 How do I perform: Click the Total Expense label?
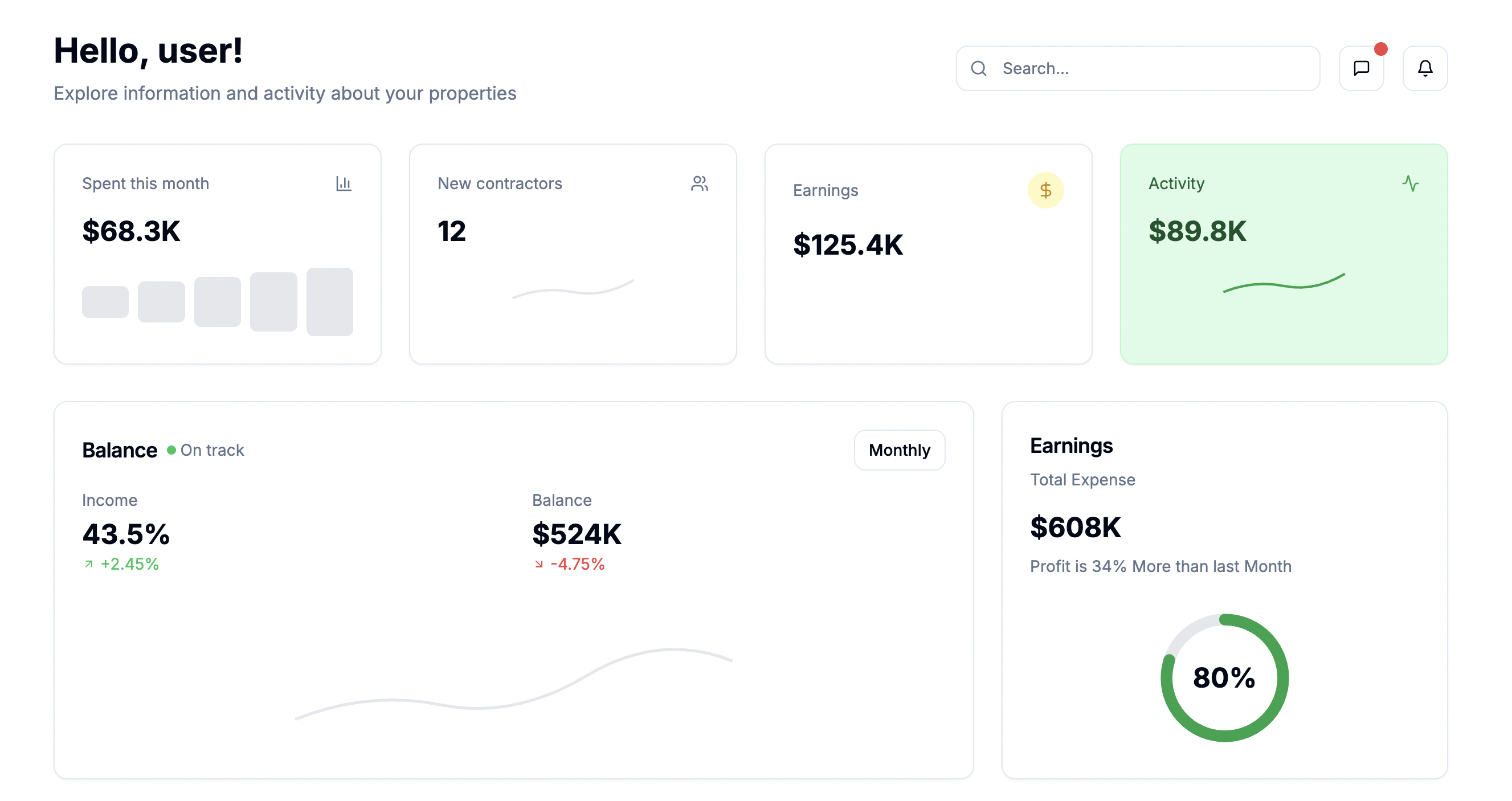1082,480
